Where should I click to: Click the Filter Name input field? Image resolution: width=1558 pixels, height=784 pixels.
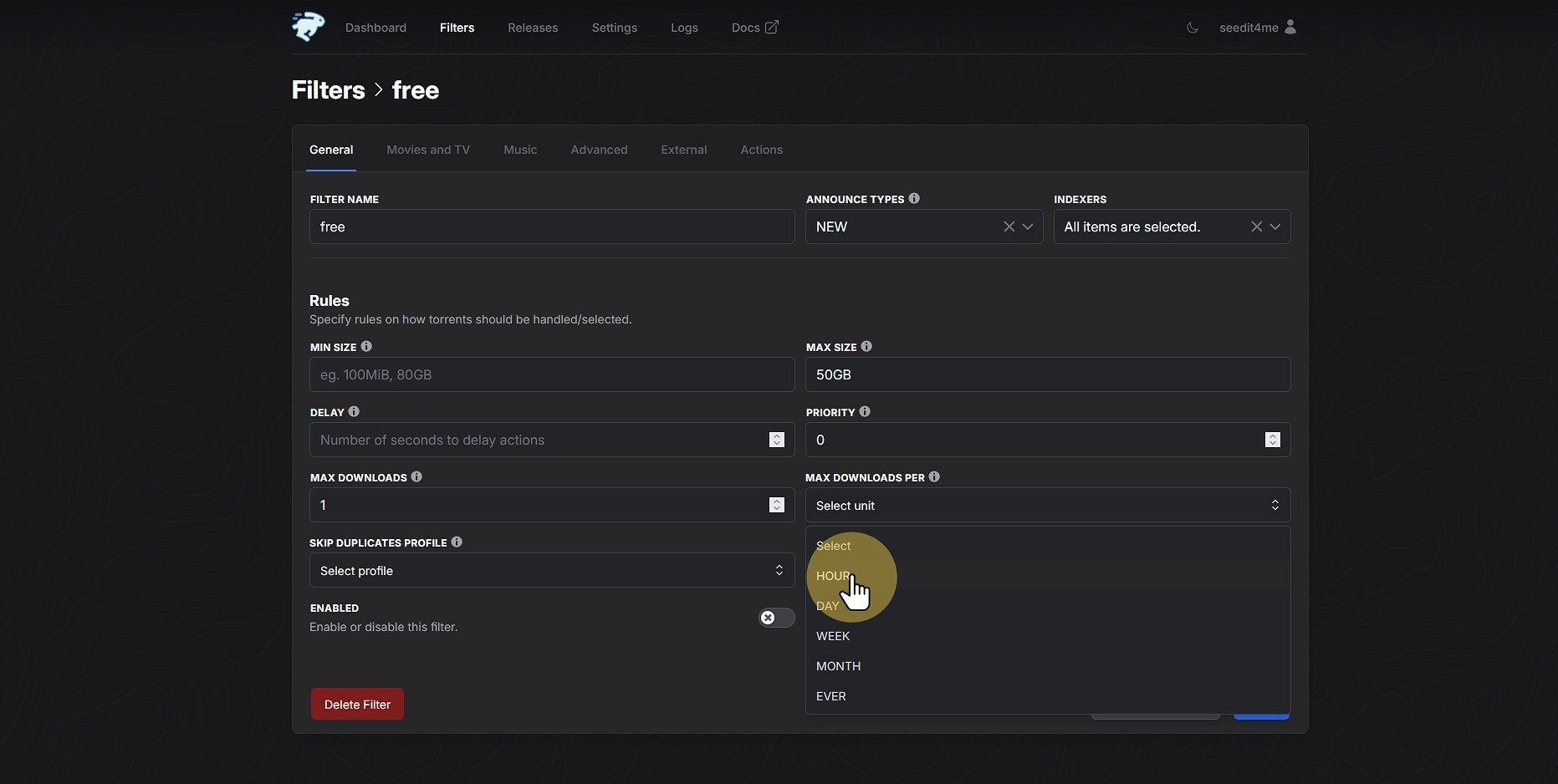pos(552,227)
